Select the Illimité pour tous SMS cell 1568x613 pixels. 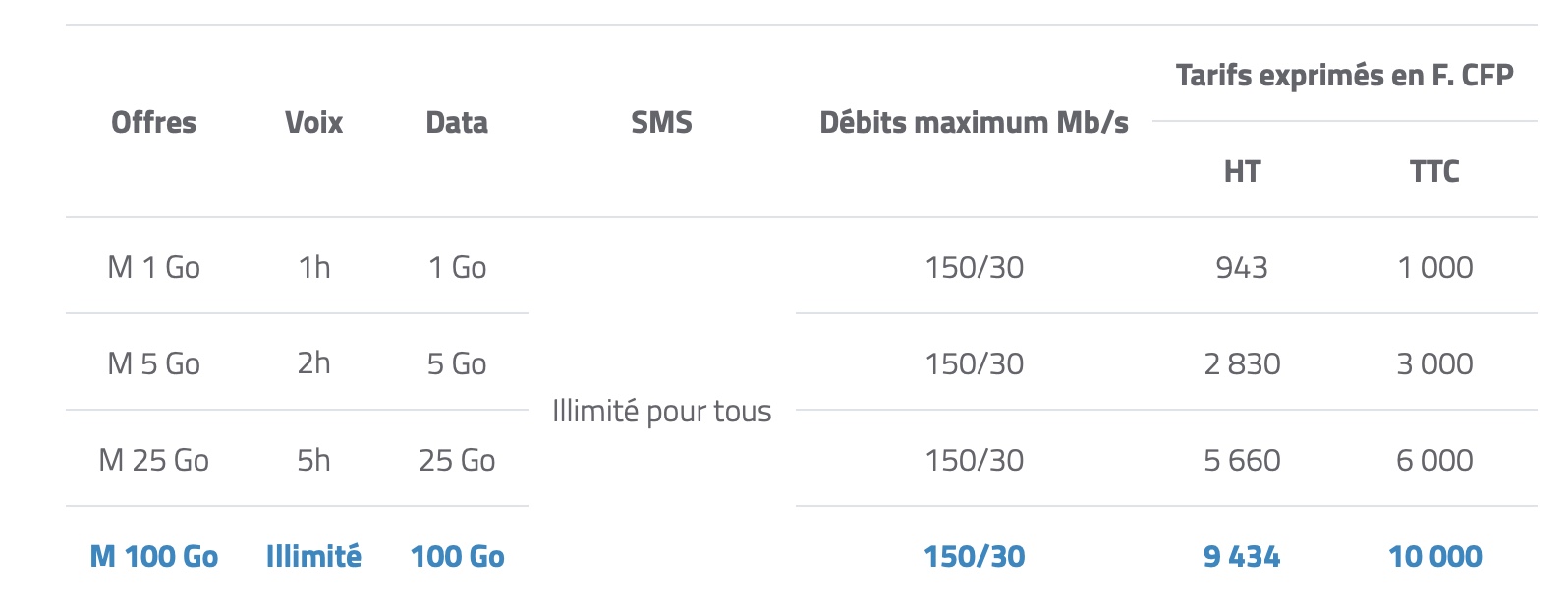pos(661,411)
